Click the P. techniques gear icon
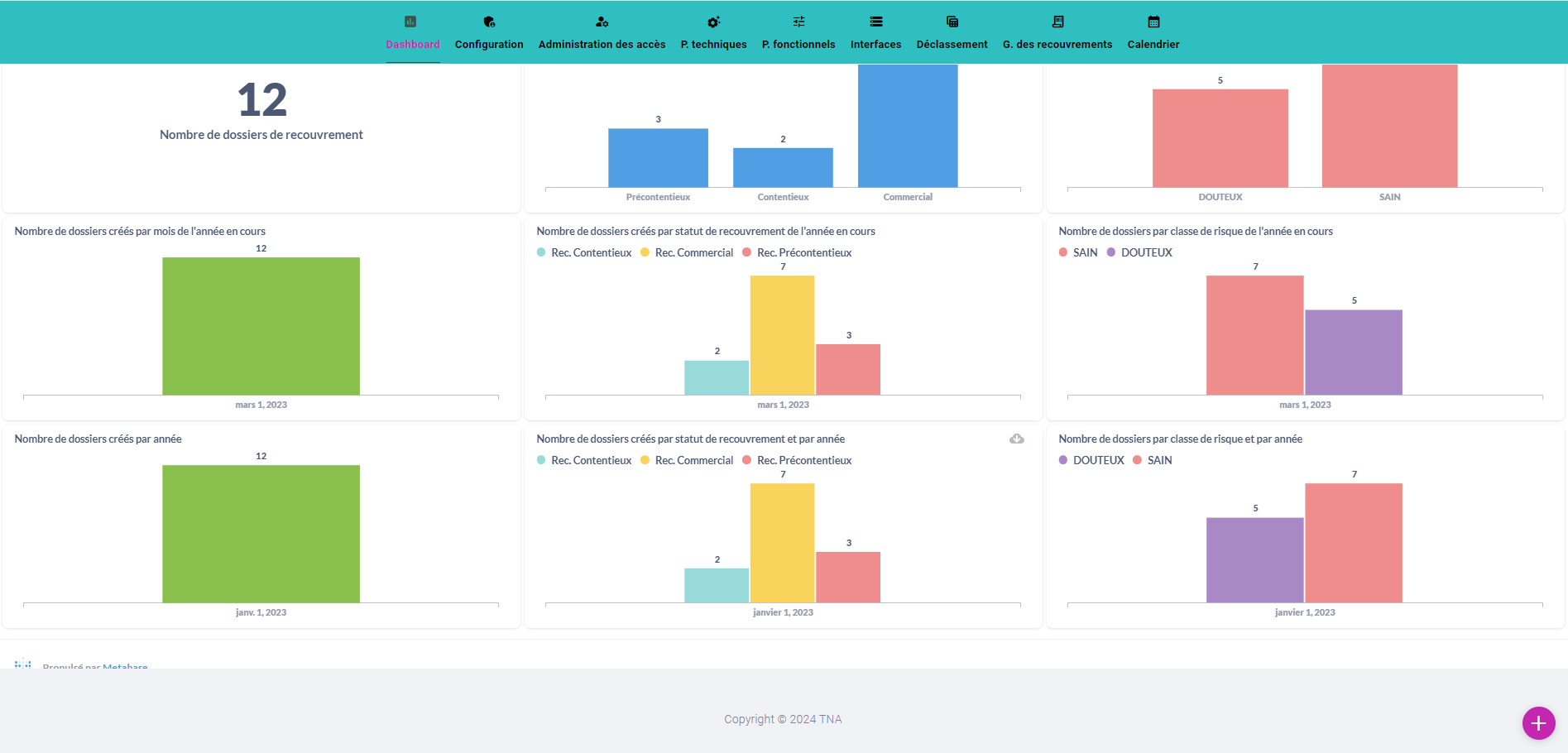The image size is (1568, 753). pyautogui.click(x=713, y=22)
